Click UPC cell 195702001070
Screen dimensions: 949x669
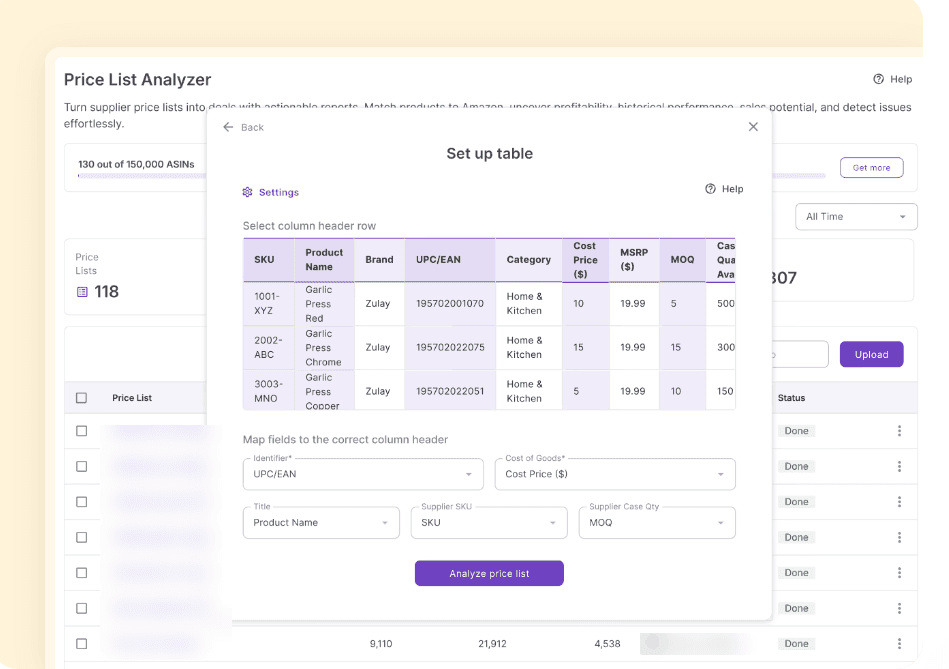(450, 304)
